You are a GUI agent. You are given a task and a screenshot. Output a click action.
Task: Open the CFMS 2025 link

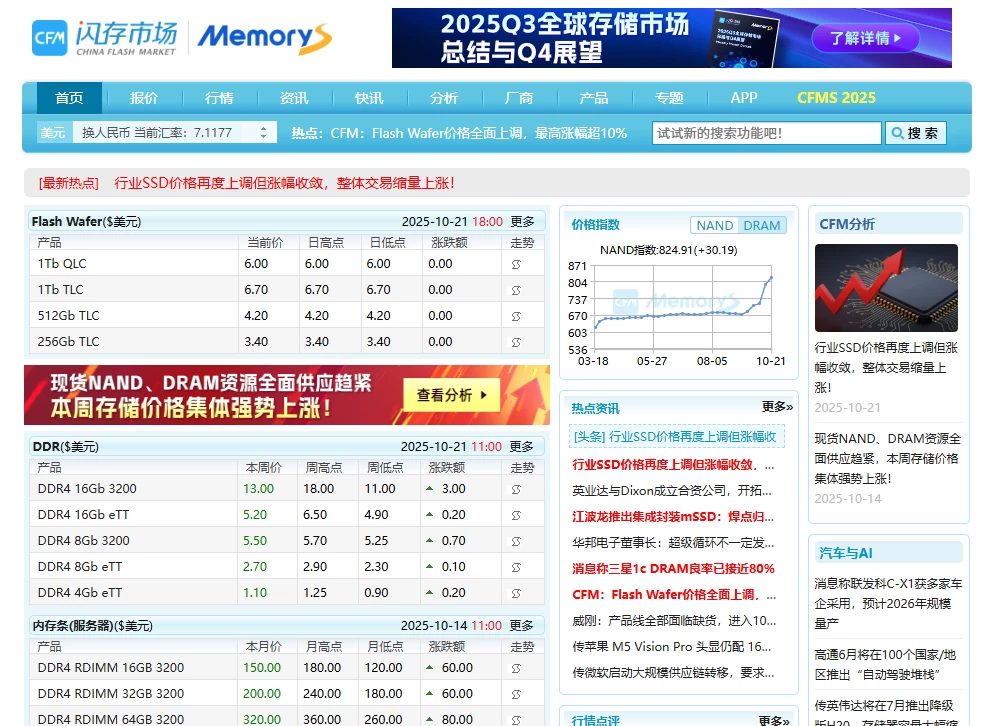coord(836,98)
